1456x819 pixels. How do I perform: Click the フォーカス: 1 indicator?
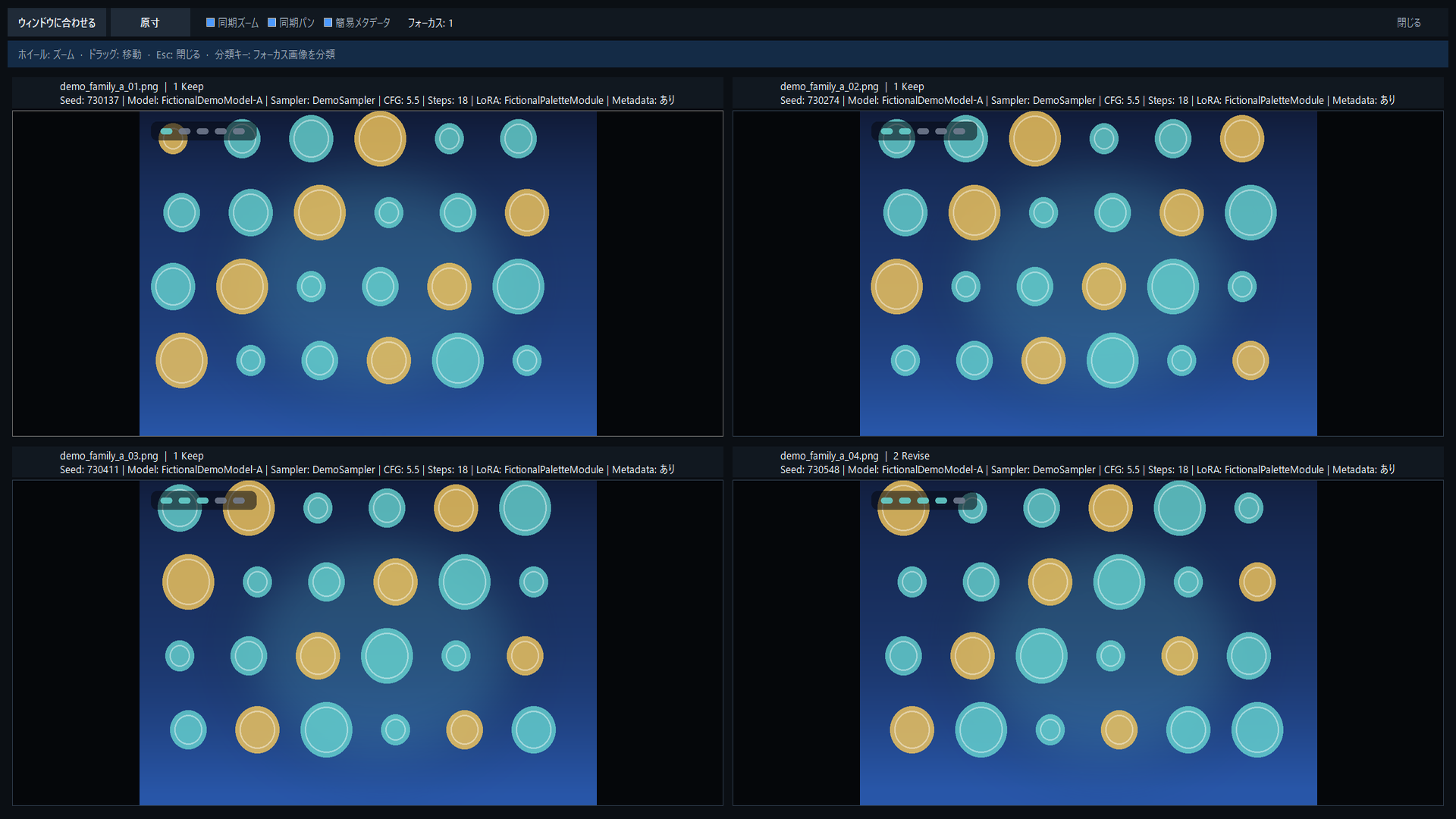(x=430, y=23)
